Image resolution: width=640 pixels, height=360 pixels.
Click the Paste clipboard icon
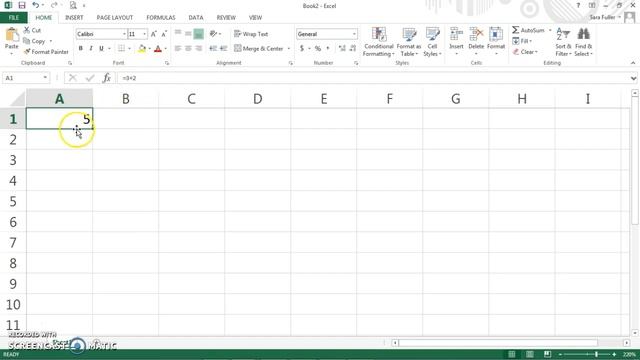click(12, 35)
